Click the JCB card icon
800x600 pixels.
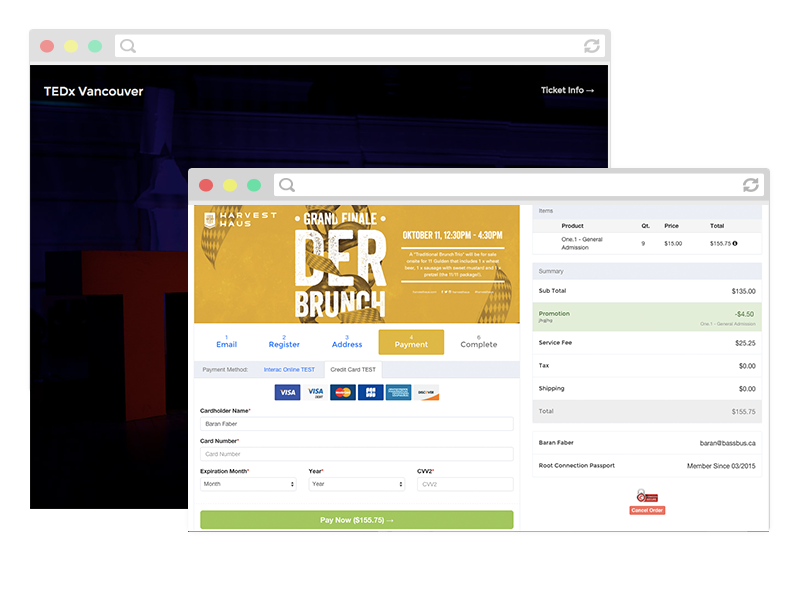pos(369,392)
